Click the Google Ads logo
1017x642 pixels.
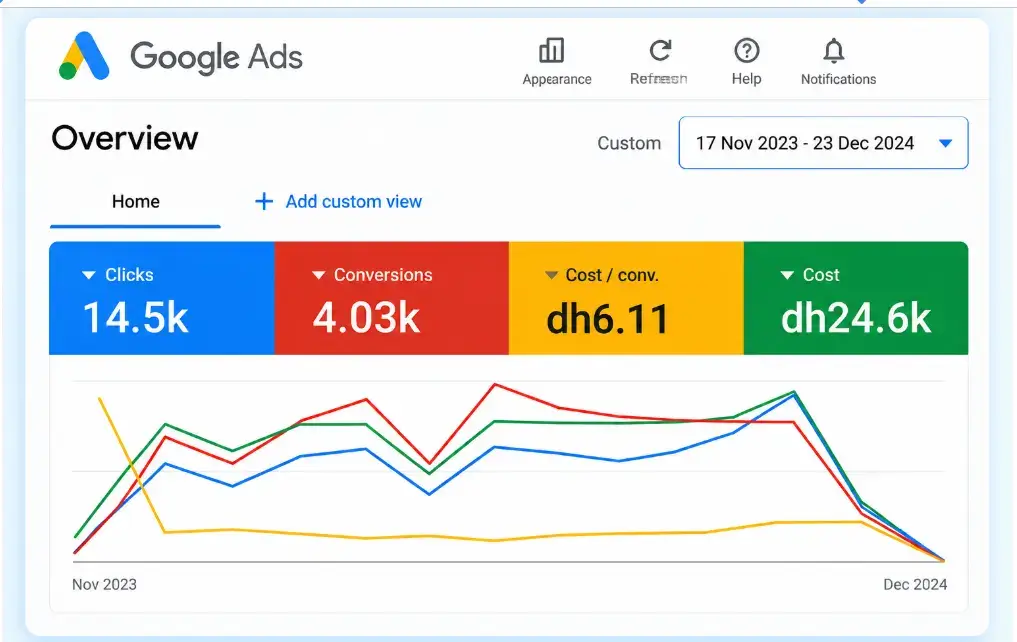tap(84, 56)
